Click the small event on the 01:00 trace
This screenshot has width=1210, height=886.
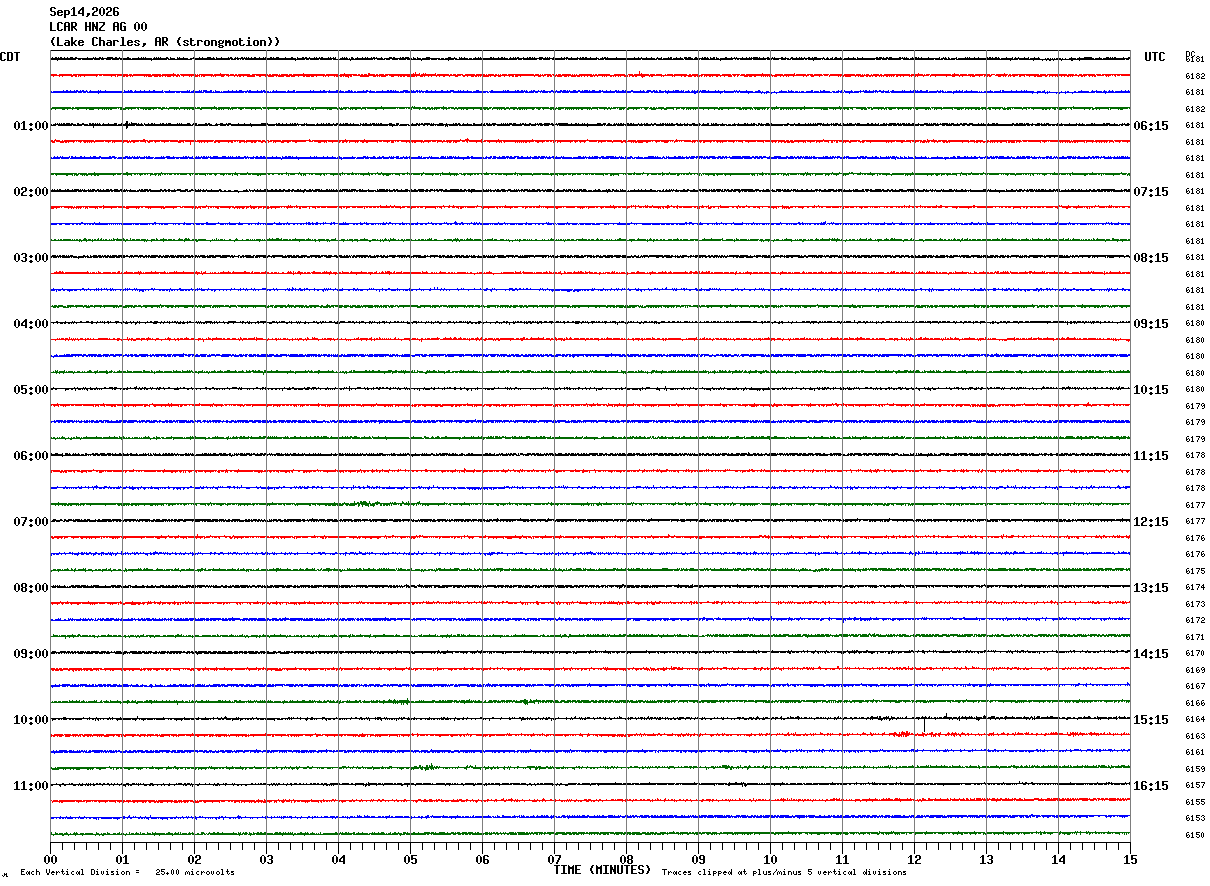[x=126, y=125]
